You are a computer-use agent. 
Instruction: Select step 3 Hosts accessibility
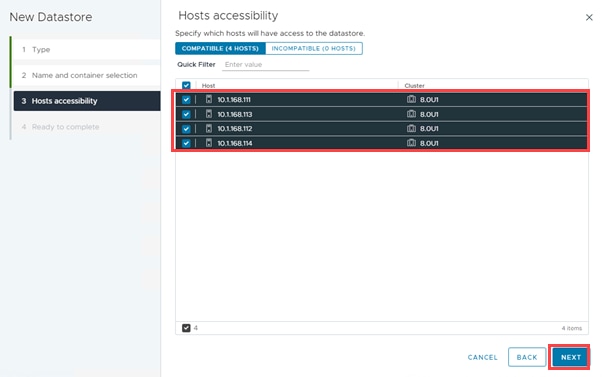[87, 101]
